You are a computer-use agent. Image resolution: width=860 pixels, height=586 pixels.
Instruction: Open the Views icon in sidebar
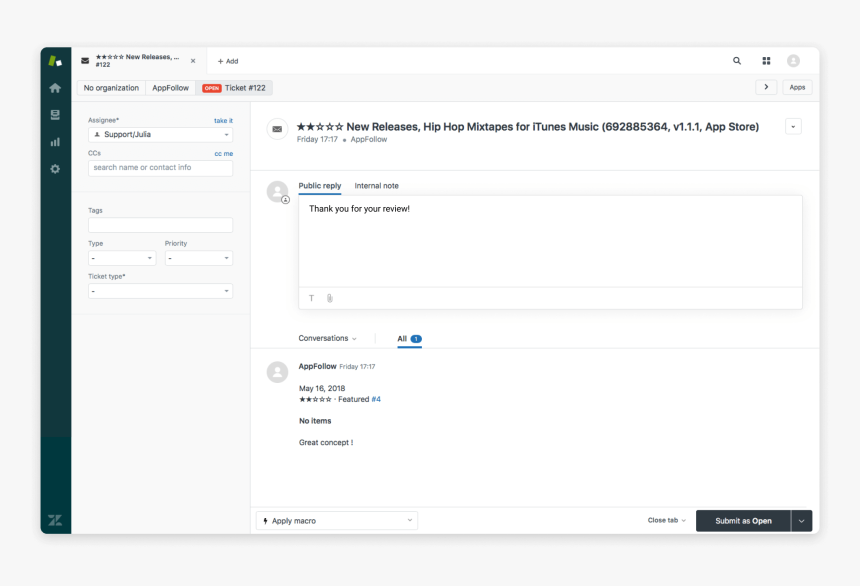pos(55,115)
